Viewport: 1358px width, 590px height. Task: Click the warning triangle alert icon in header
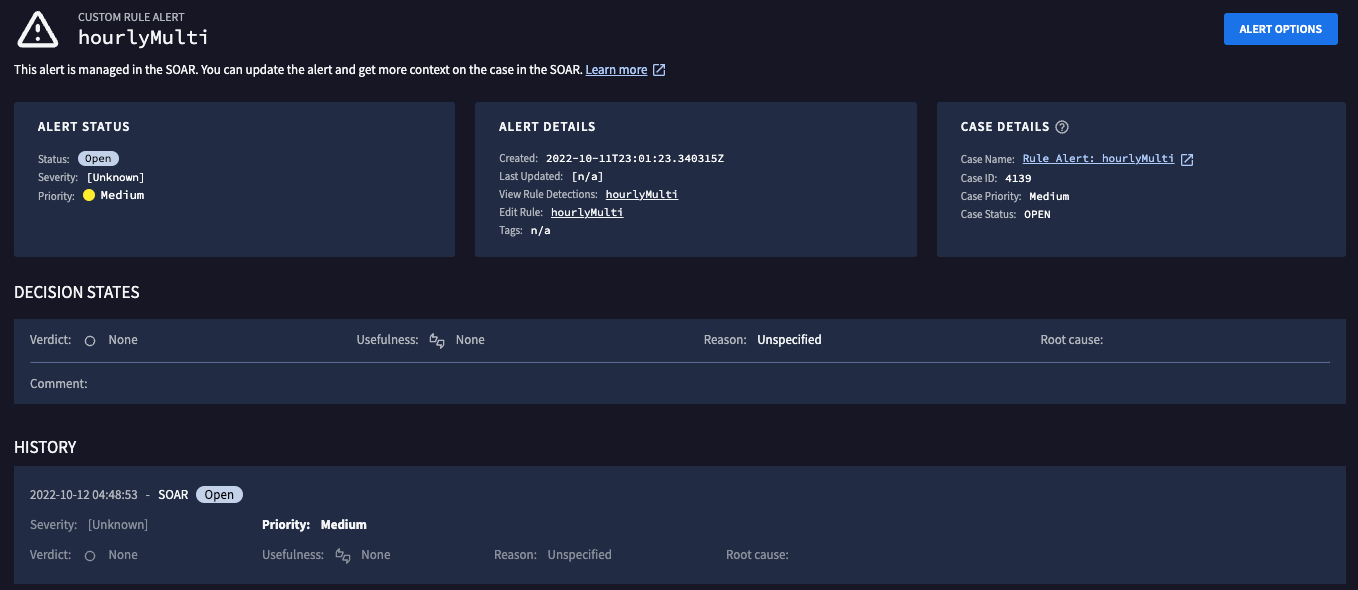coord(37,29)
